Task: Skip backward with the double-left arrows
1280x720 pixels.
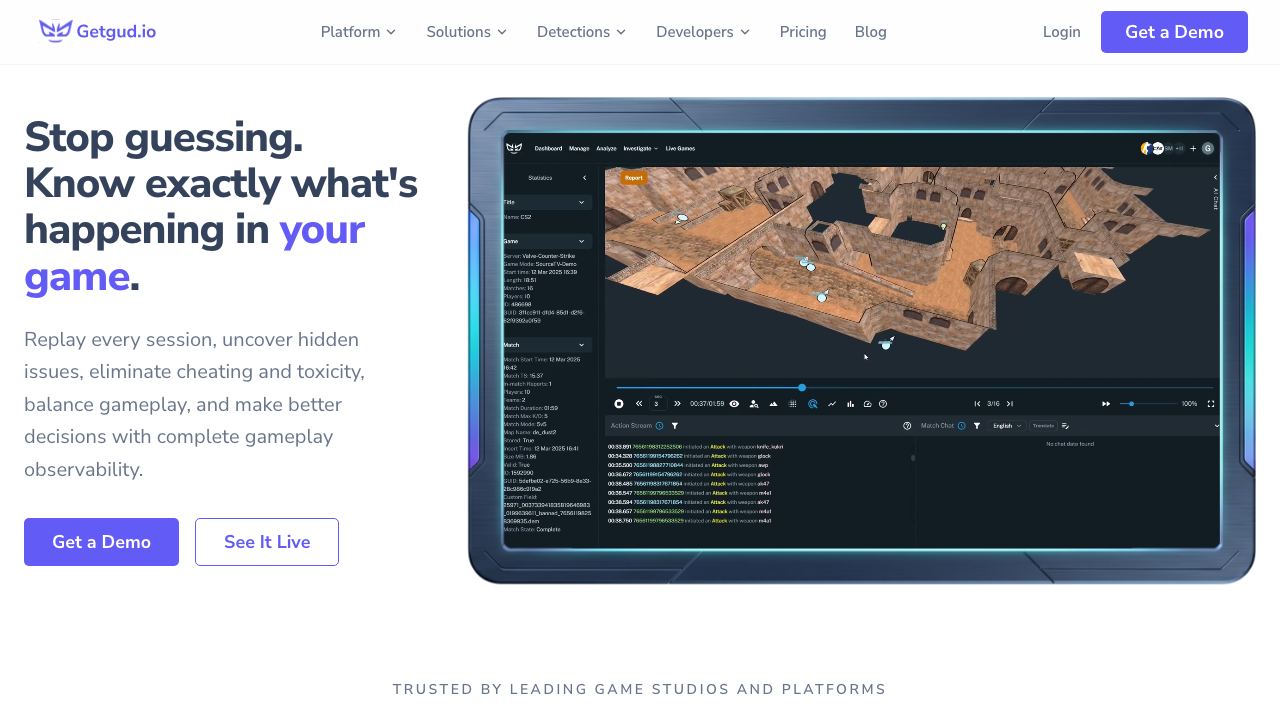Action: pyautogui.click(x=639, y=404)
